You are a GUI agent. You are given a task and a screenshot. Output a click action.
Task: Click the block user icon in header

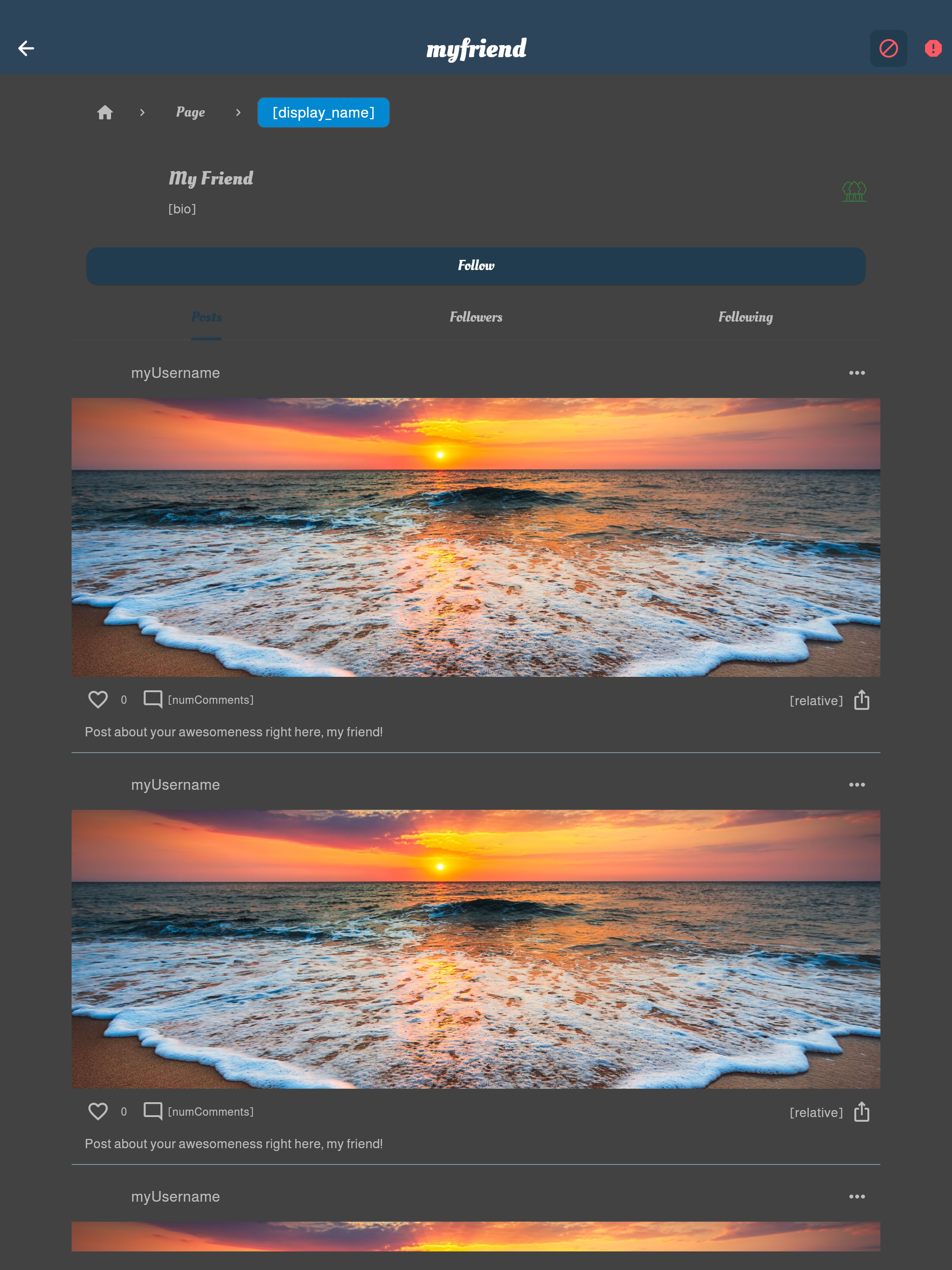888,48
